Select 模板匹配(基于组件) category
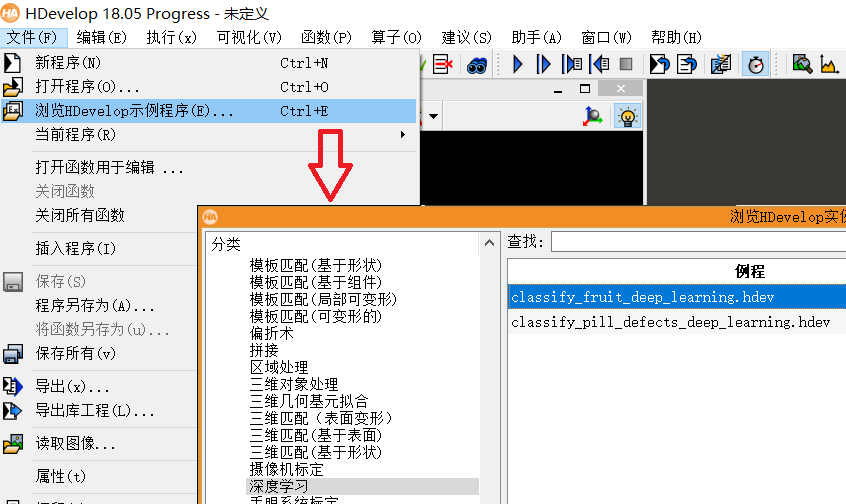This screenshot has width=846, height=504. 316,282
